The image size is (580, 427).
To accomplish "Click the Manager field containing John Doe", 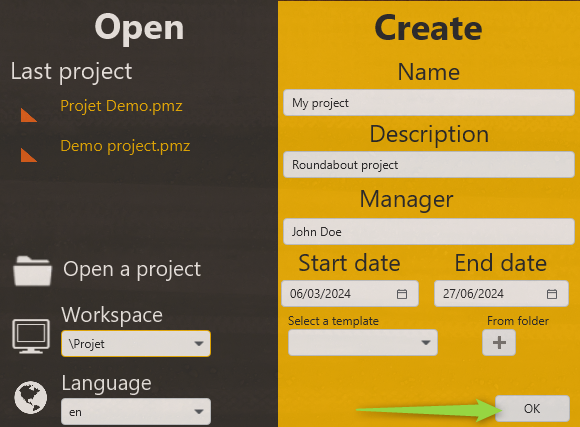I will click(429, 232).
